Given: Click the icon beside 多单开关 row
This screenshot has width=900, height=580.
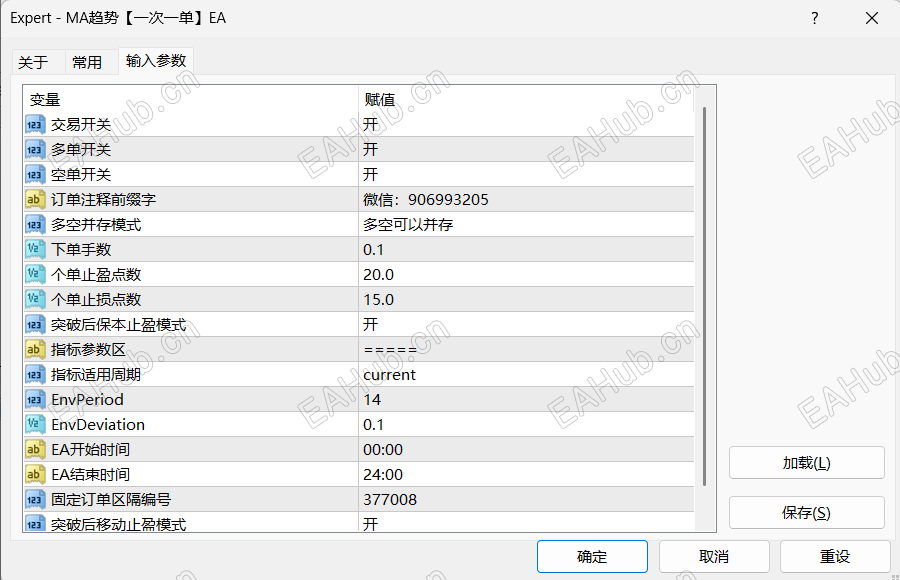Looking at the screenshot, I should 35,149.
